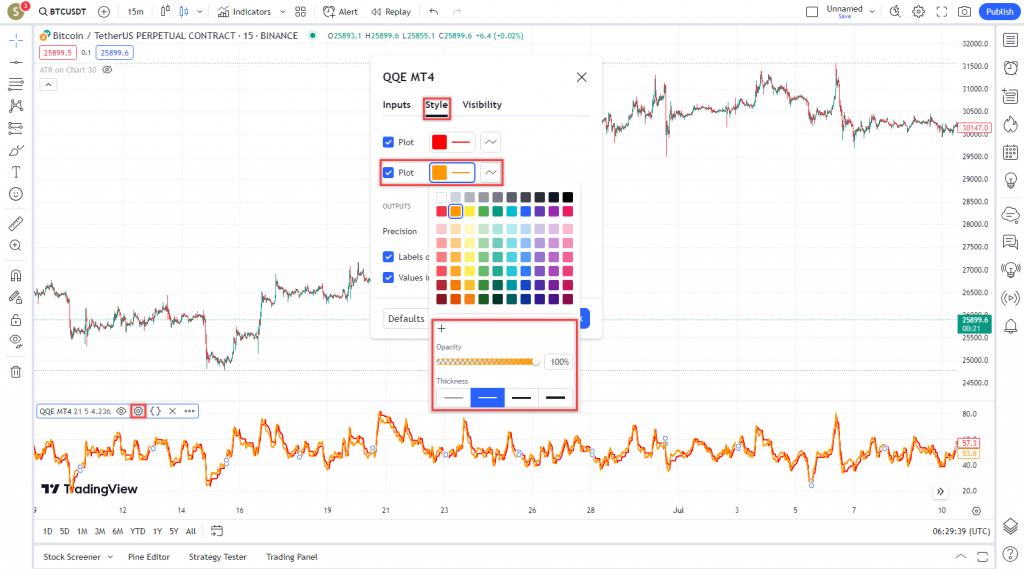Image resolution: width=1024 pixels, height=569 pixels.
Task: Pick black swatch in color palette
Action: click(x=568, y=197)
